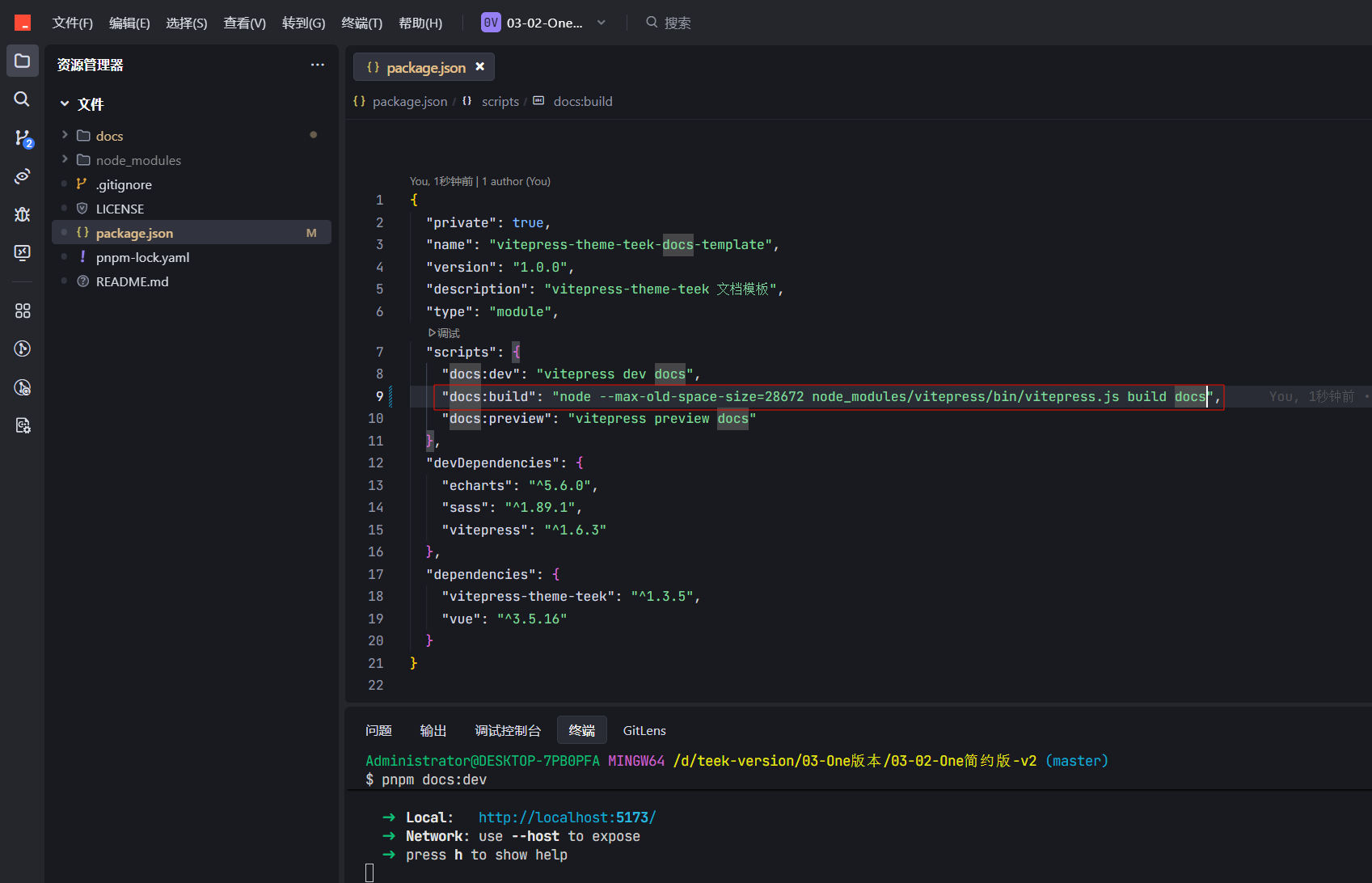Screen dimensions: 1372x883
Task: Click the LICENSE file shield icon
Action: pyautogui.click(x=82, y=209)
